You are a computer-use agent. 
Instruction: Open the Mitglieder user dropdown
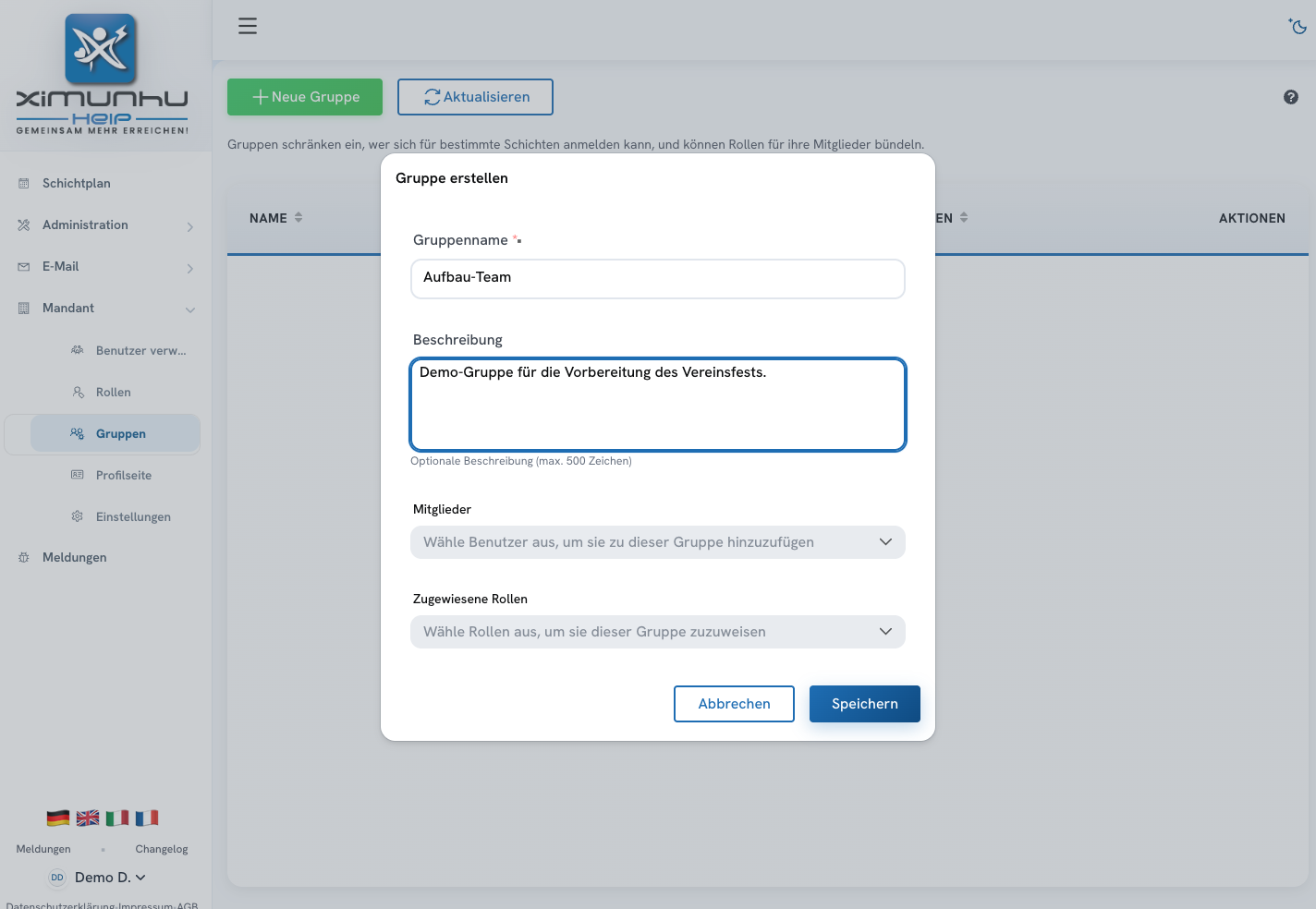coord(658,542)
